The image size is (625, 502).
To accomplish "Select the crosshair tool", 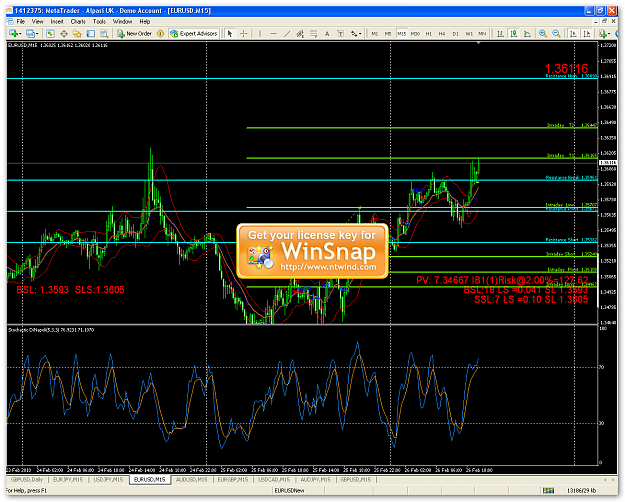I will pos(244,34).
